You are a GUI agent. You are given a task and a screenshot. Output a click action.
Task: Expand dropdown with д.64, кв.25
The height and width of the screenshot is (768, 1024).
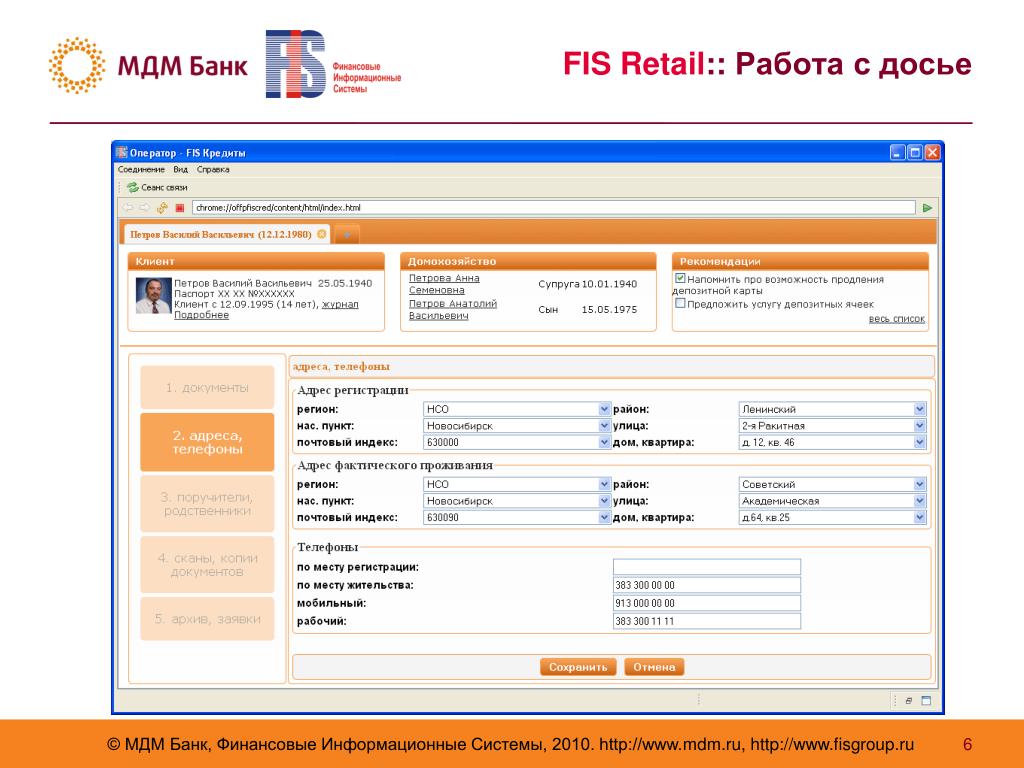(x=920, y=517)
